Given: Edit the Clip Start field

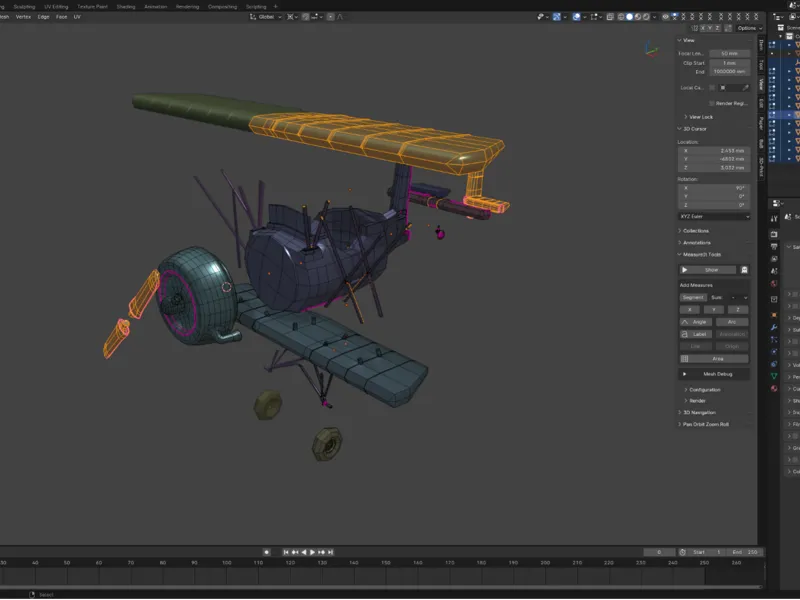Looking at the screenshot, I should tap(730, 63).
